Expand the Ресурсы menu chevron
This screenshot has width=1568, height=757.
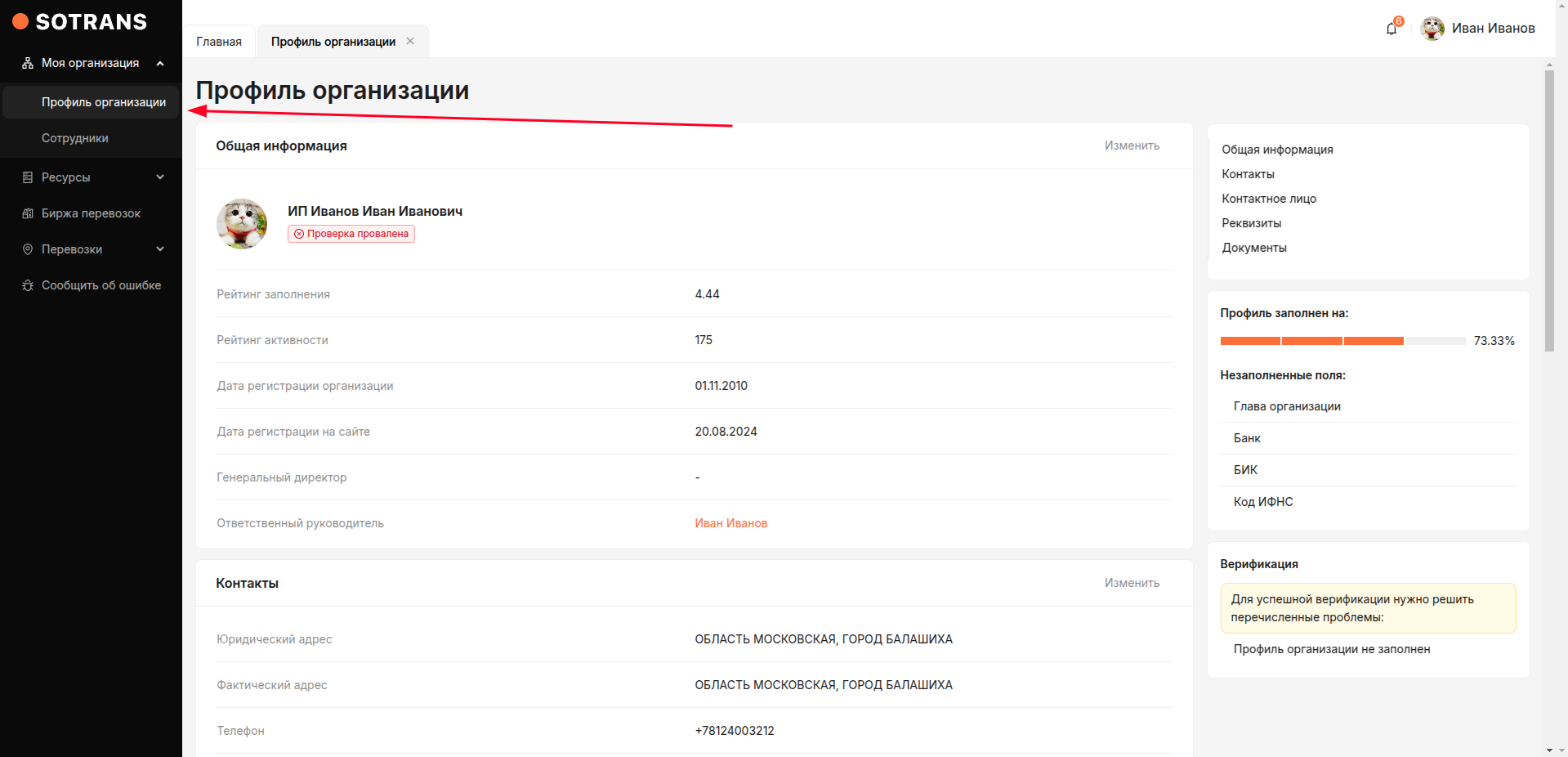[x=160, y=177]
